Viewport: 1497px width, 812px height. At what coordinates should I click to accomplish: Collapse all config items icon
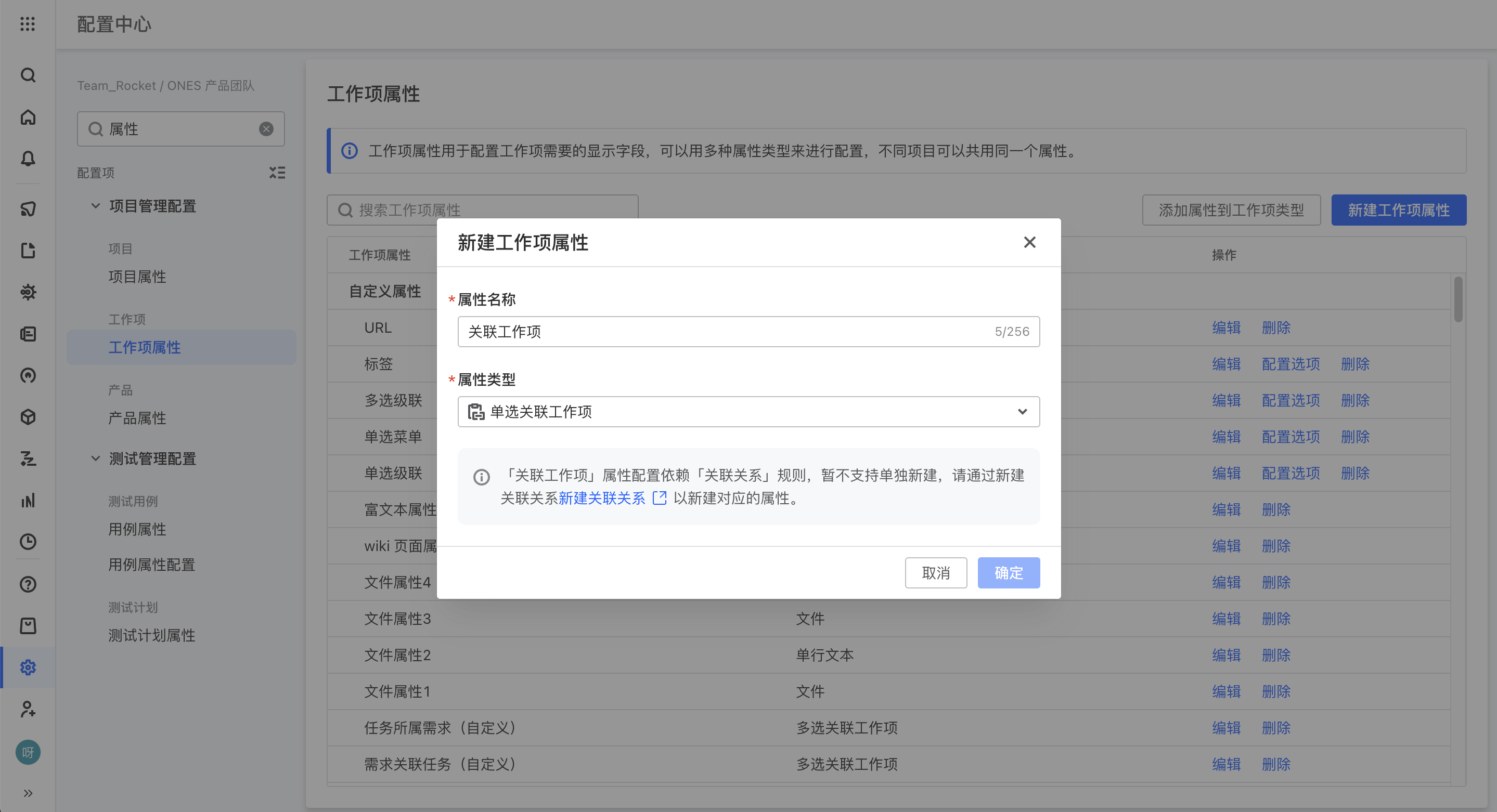click(x=277, y=173)
